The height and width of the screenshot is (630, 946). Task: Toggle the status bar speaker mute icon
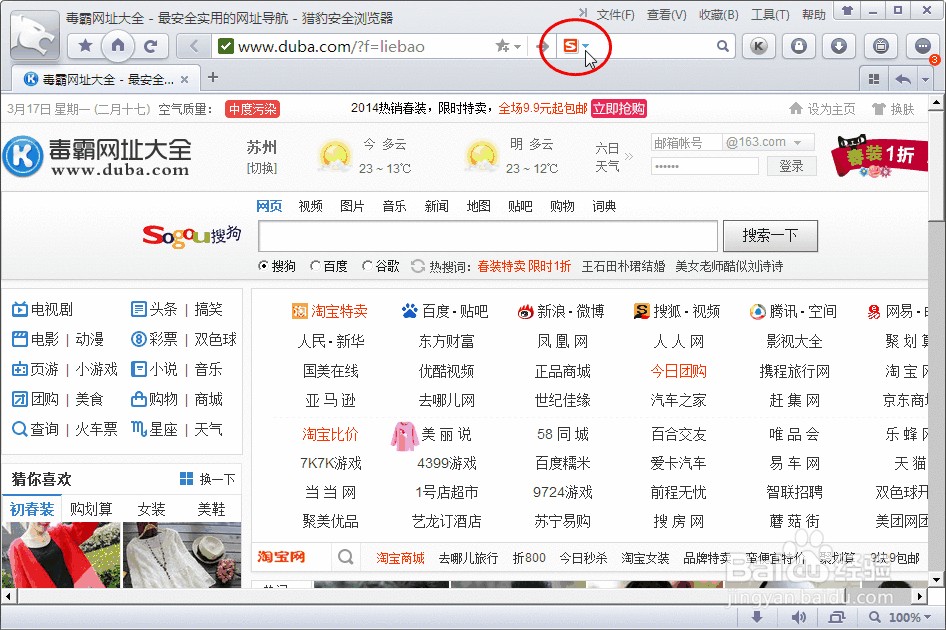(x=798, y=617)
